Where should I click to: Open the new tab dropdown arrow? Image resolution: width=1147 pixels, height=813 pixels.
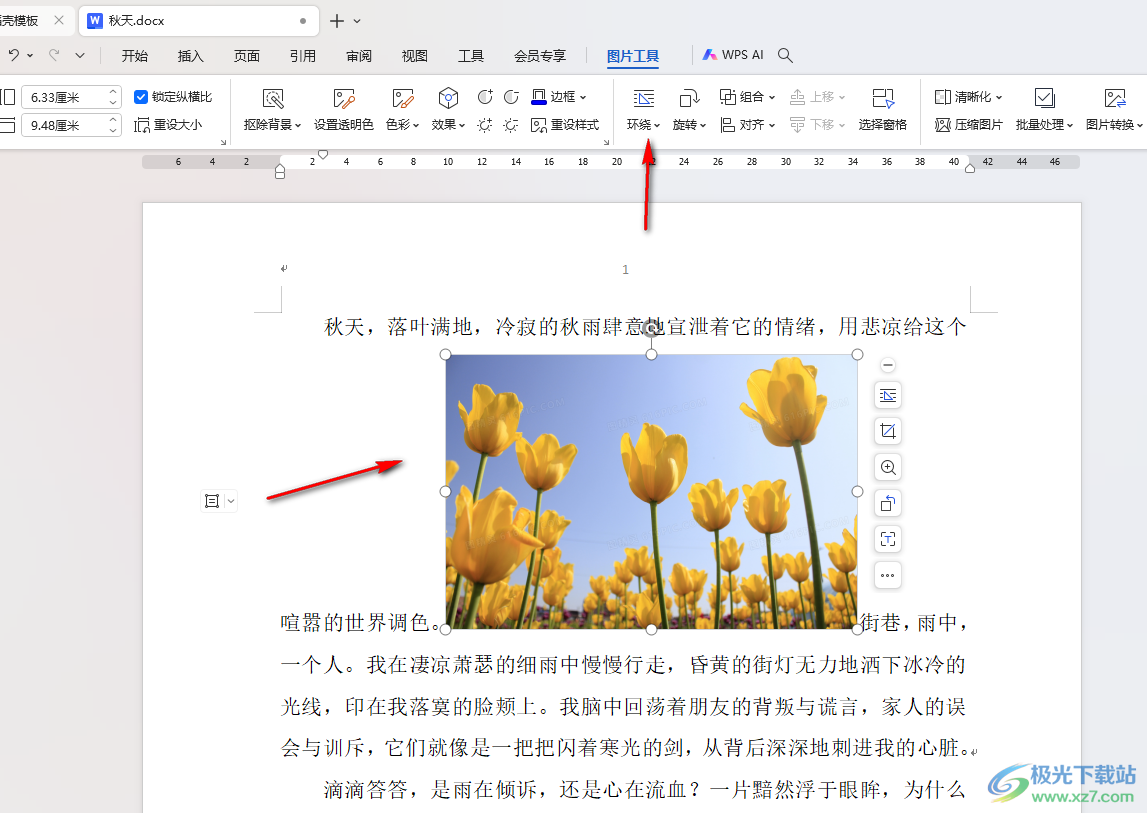[357, 21]
